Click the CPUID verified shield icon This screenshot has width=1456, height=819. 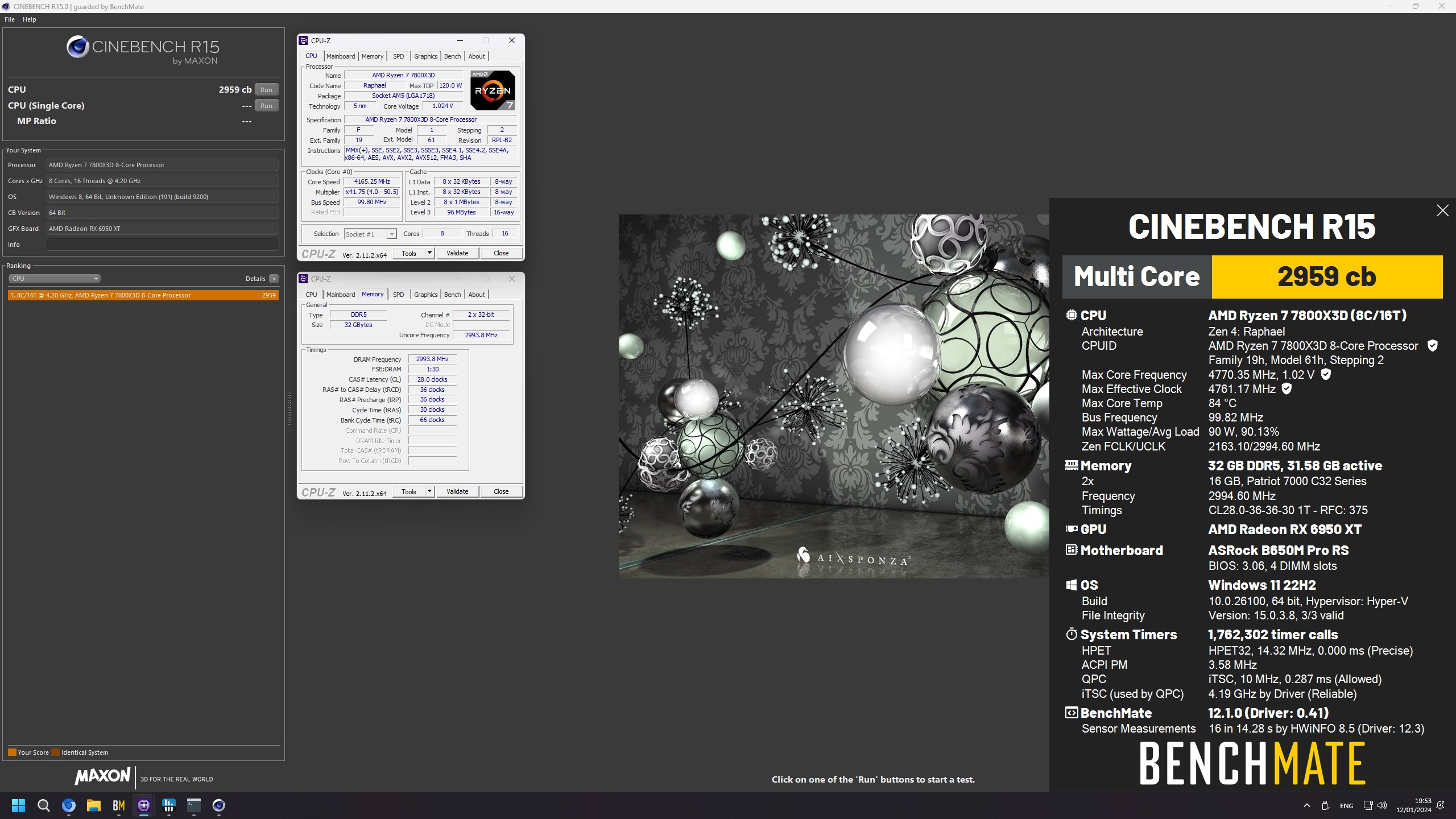click(1433, 346)
